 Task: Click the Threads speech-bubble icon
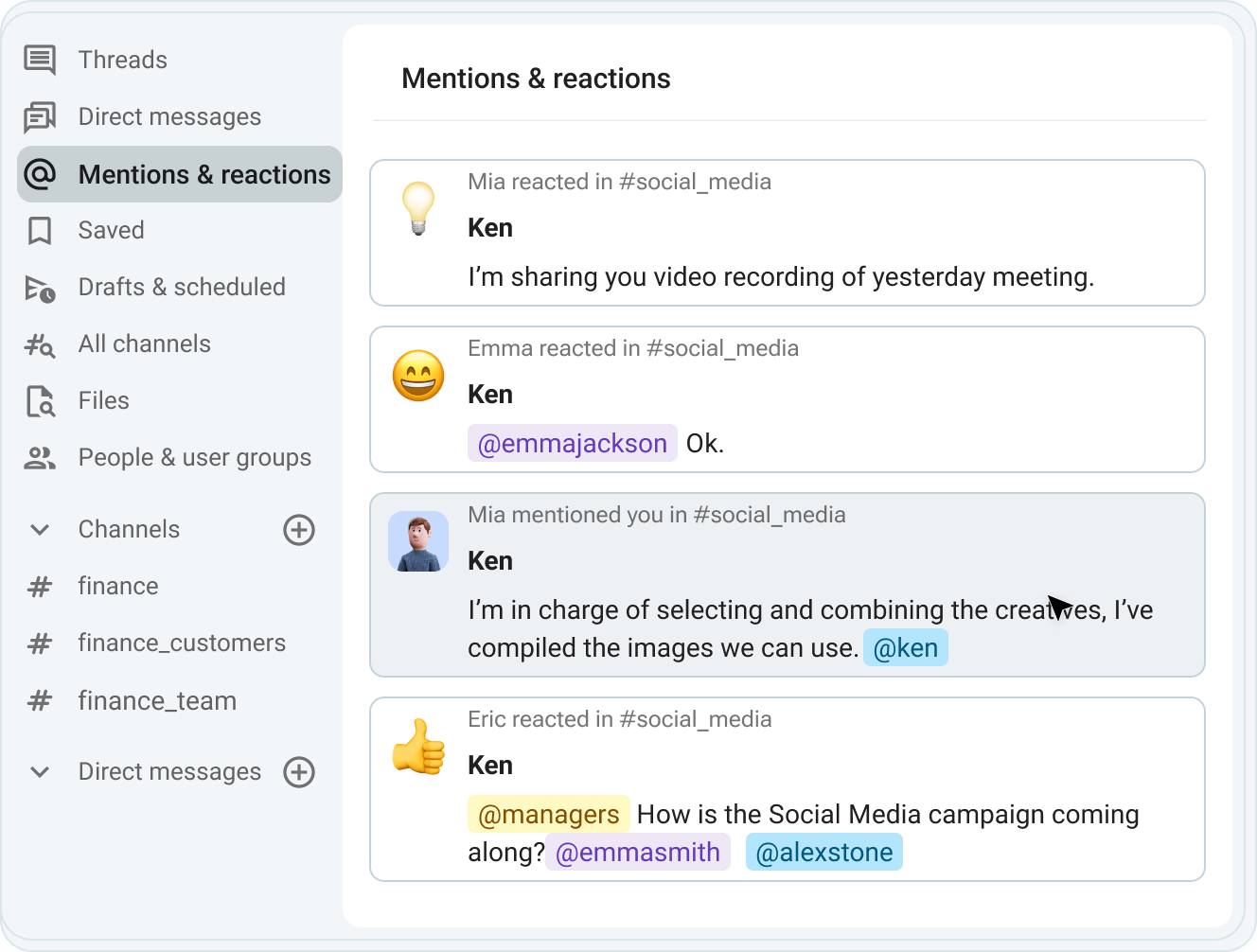(40, 60)
